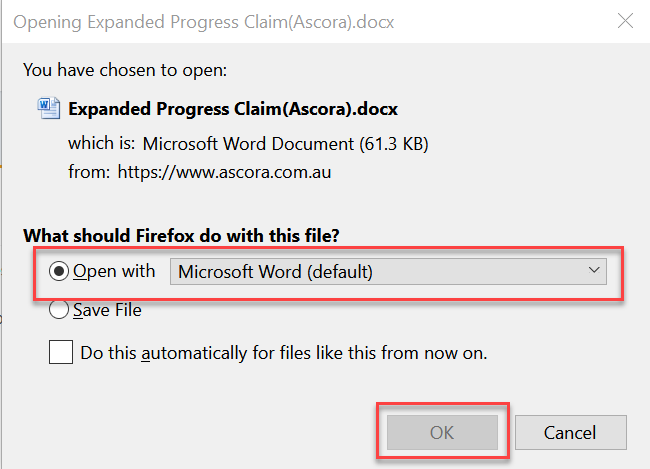Dismiss the dialog with Cancel button
Viewport: 650px width, 469px height.
point(570,433)
